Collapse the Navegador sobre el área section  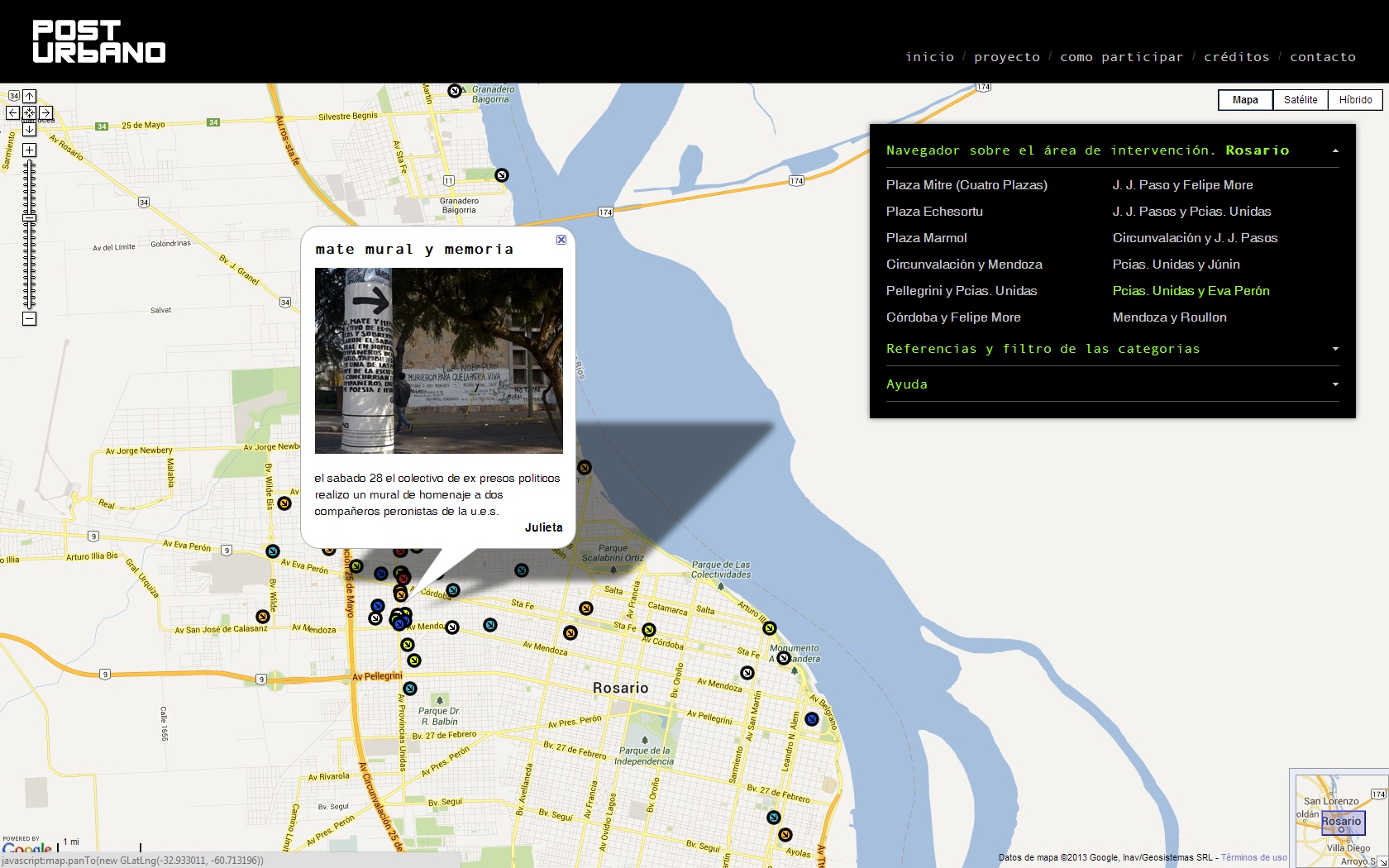[1335, 151]
